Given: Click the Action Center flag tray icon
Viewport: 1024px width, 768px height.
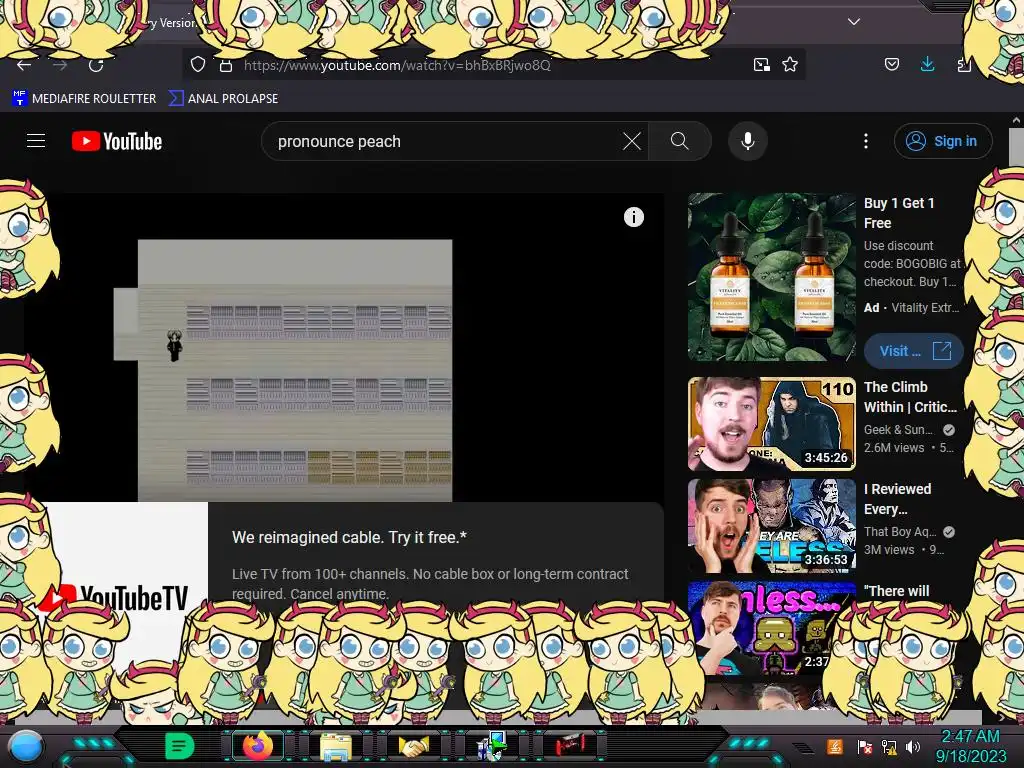Looking at the screenshot, I should 865,746.
